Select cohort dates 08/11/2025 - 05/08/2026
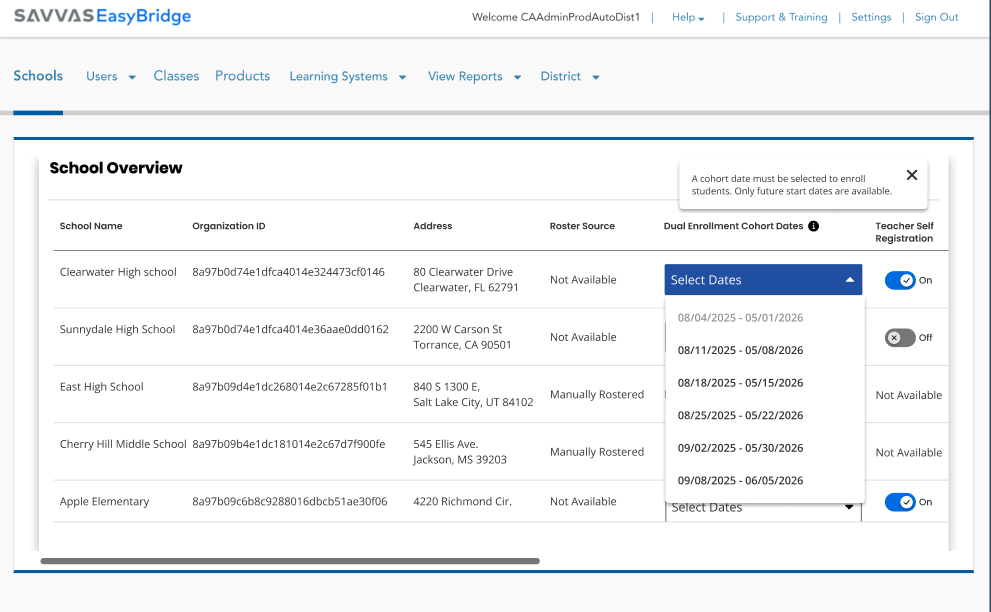This screenshot has width=991, height=612. (x=740, y=350)
